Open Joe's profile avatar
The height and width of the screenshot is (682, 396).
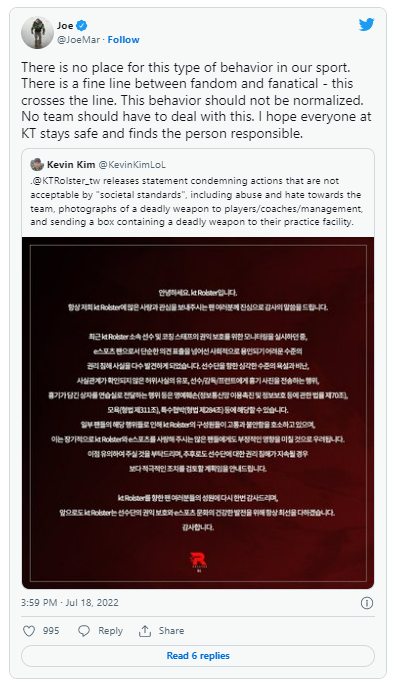(37, 33)
